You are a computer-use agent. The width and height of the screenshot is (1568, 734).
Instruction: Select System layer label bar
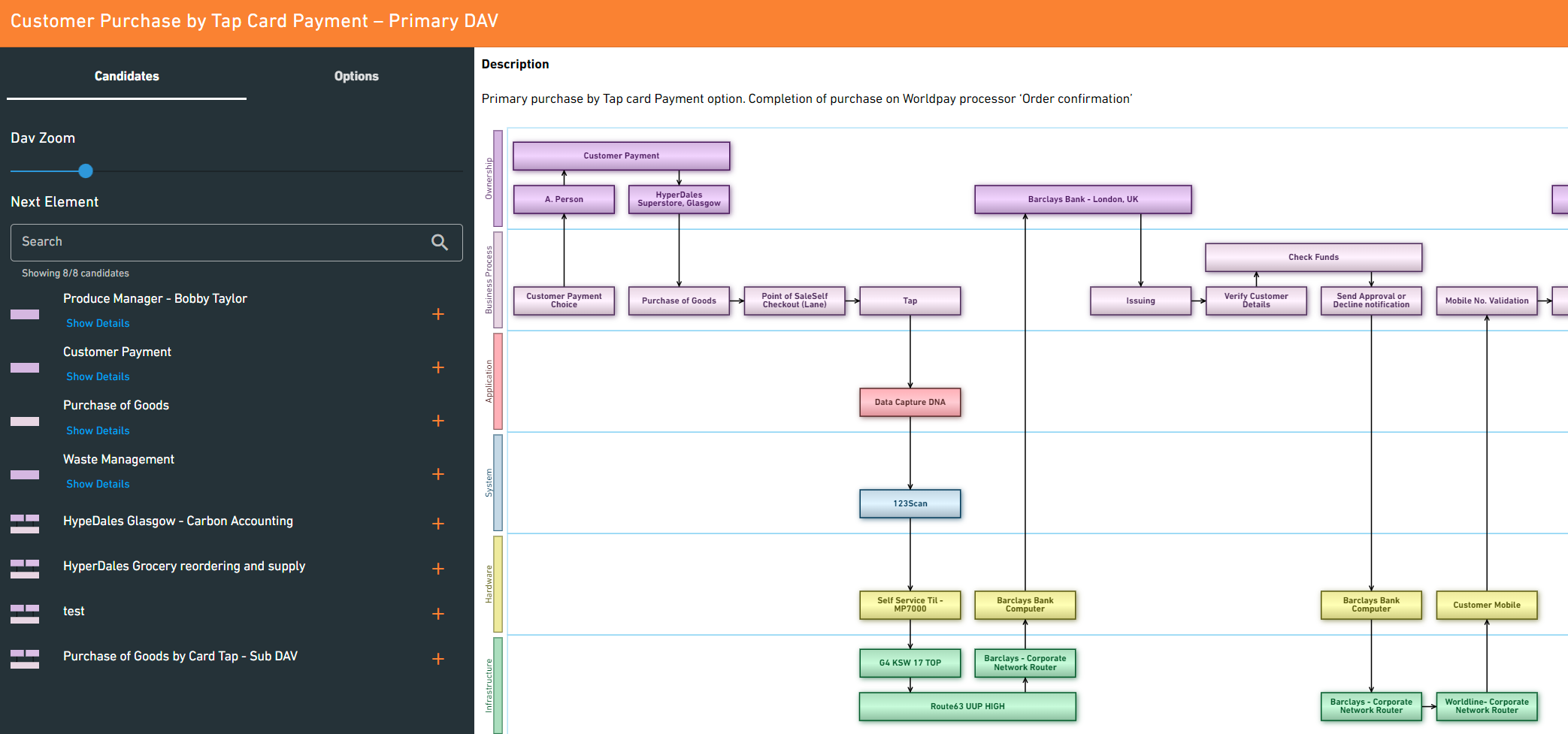498,482
